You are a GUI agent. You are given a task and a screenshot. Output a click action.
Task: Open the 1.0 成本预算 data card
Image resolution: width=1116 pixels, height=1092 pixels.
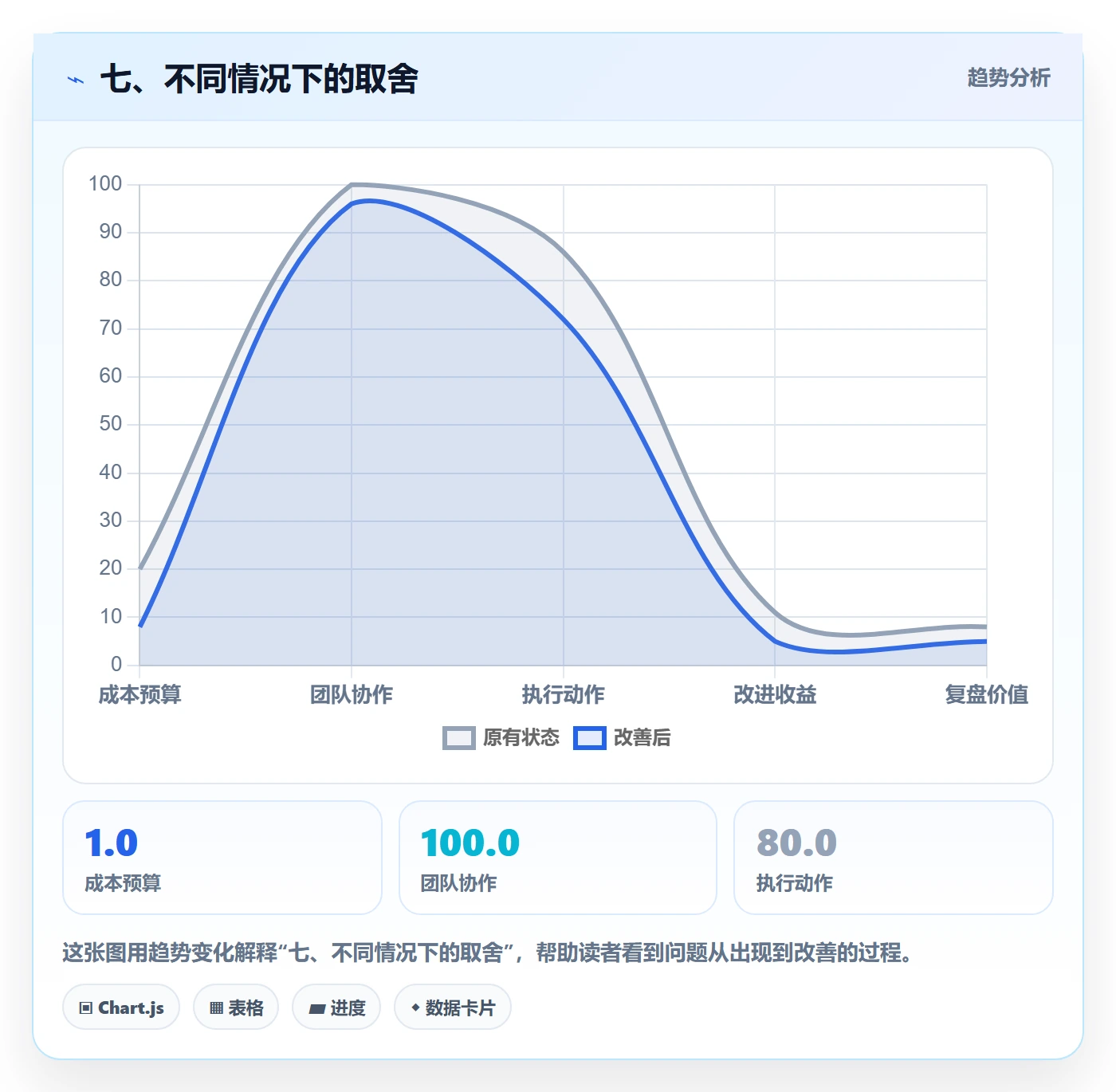[x=222, y=858]
